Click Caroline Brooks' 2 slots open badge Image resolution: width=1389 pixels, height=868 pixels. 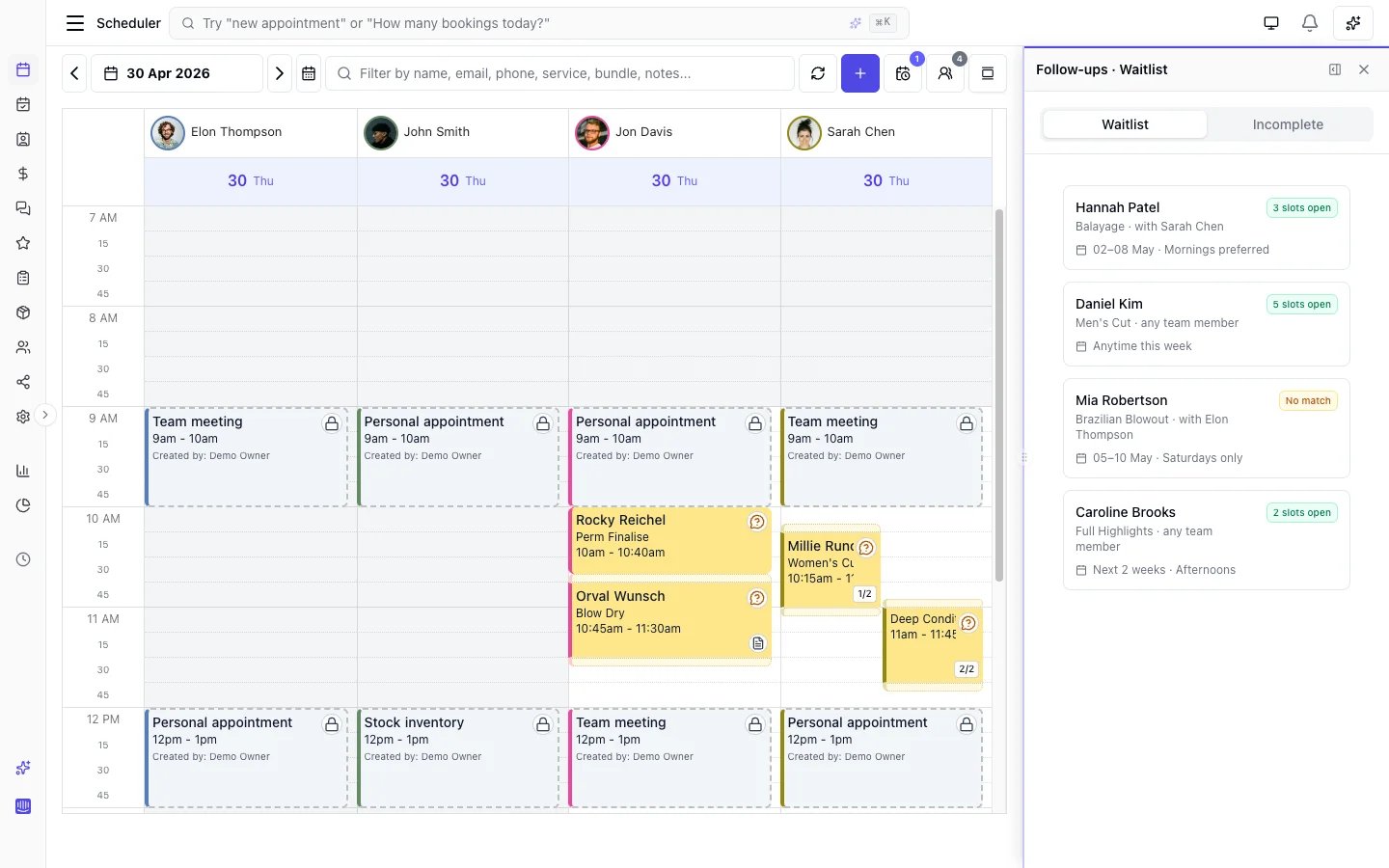coord(1301,512)
